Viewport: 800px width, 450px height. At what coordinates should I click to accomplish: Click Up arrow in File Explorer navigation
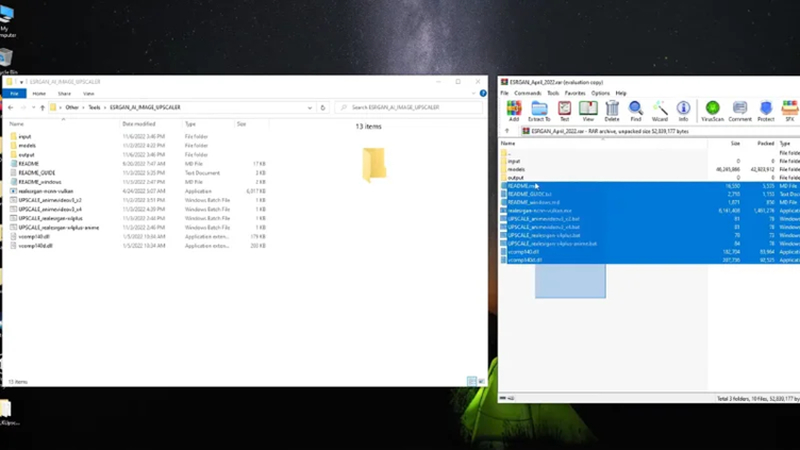(x=42, y=108)
